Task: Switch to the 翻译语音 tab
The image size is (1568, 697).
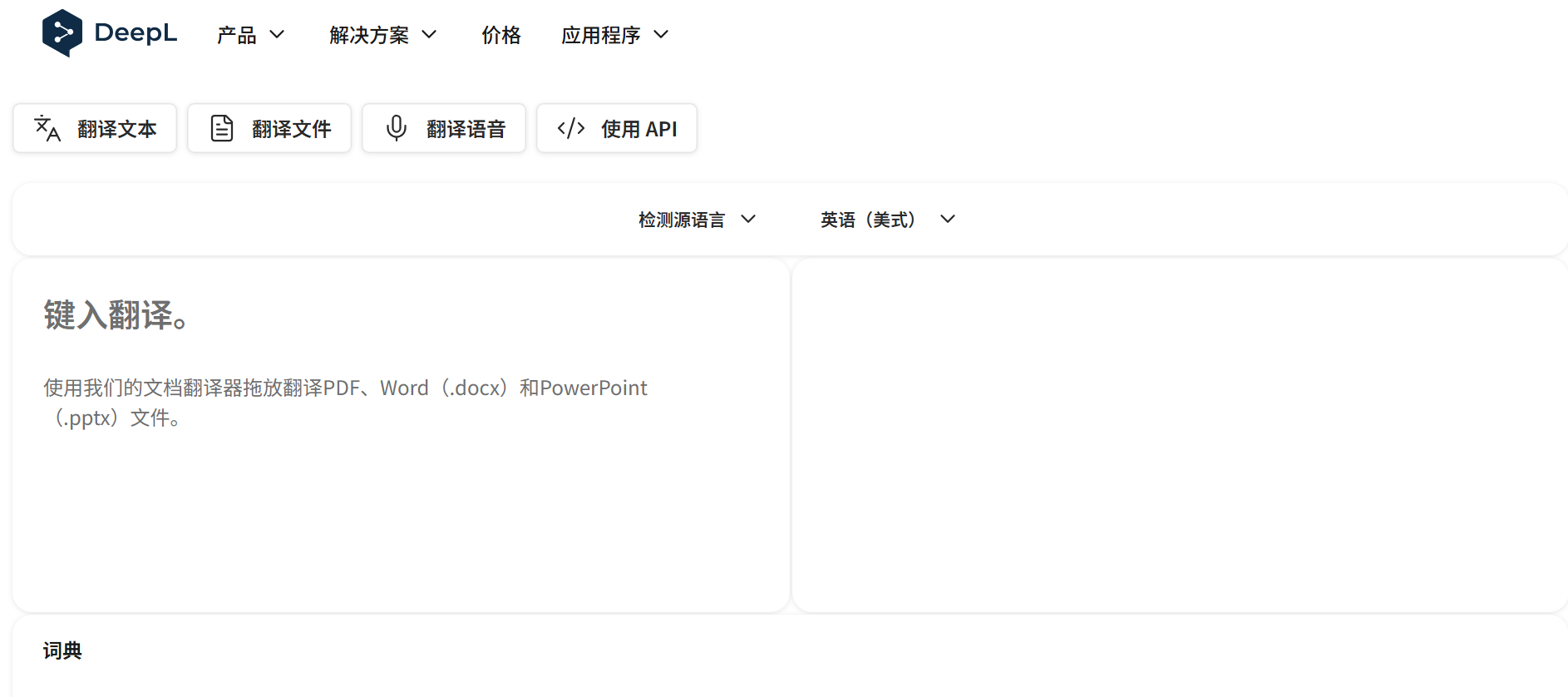Action: 444,128
